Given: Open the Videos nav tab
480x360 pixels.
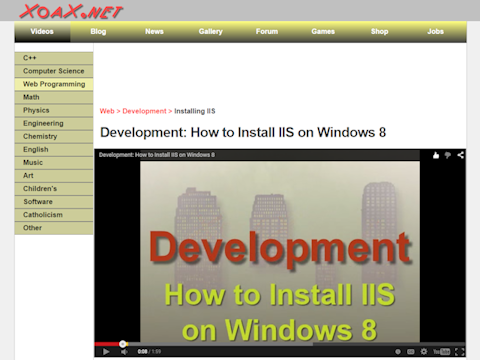Looking at the screenshot, I should pyautogui.click(x=42, y=31).
